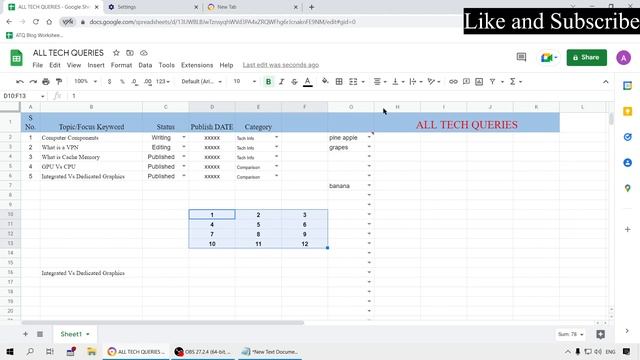
Task: Open the Insert menu
Action: point(96,65)
